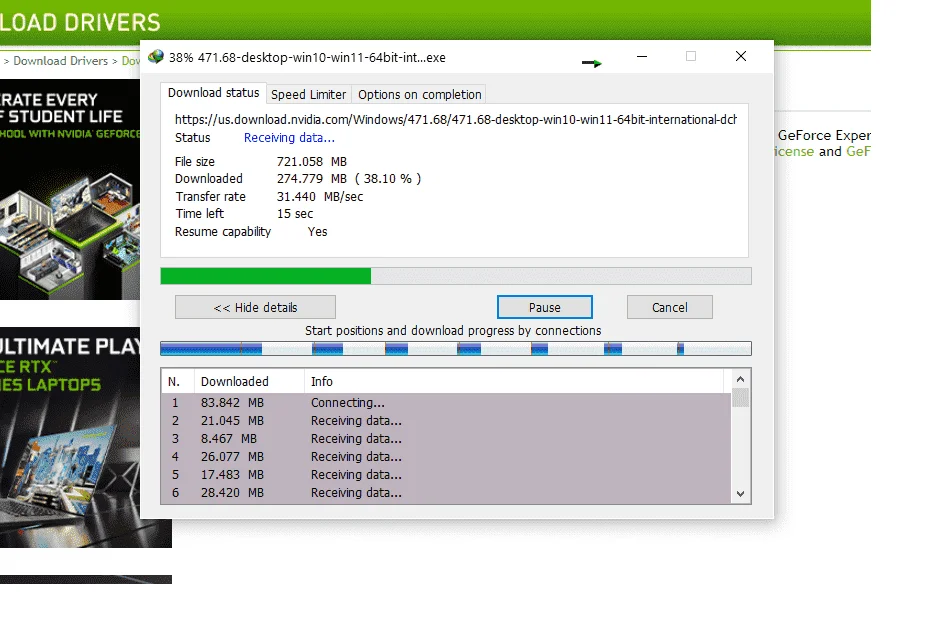Open the Ultimate Play RTX laptops banner
This screenshot has width=951, height=633.
pos(70,437)
